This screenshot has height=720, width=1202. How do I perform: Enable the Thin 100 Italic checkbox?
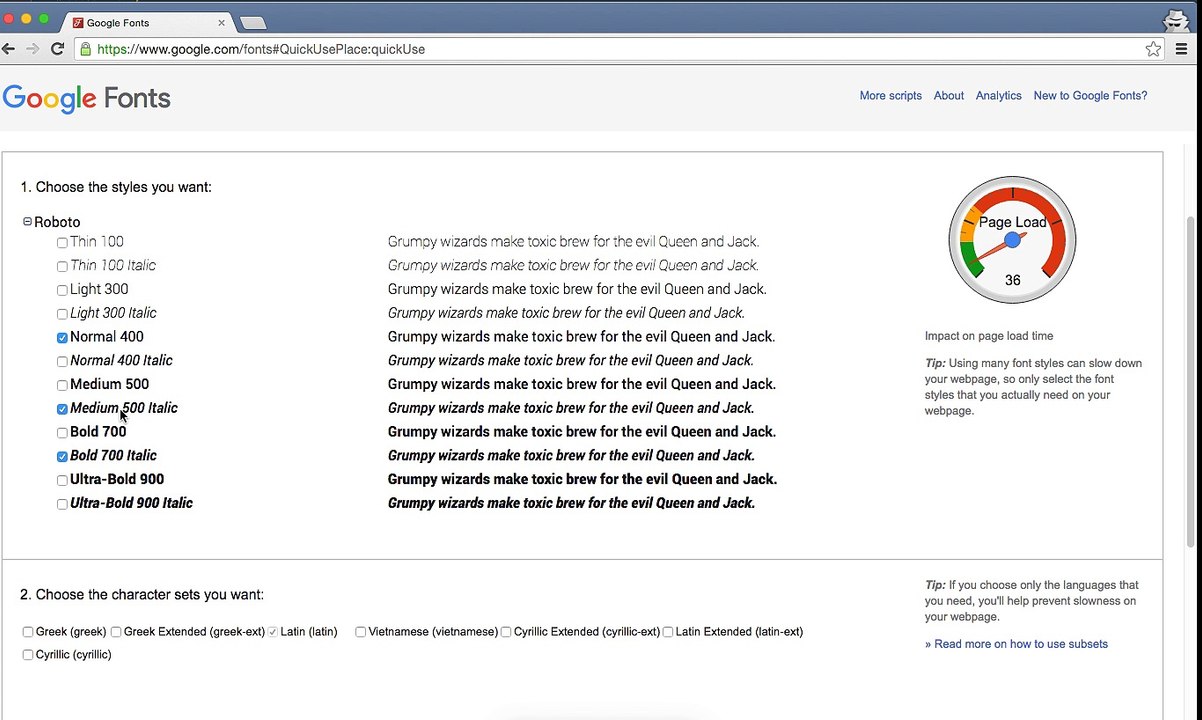coord(62,267)
